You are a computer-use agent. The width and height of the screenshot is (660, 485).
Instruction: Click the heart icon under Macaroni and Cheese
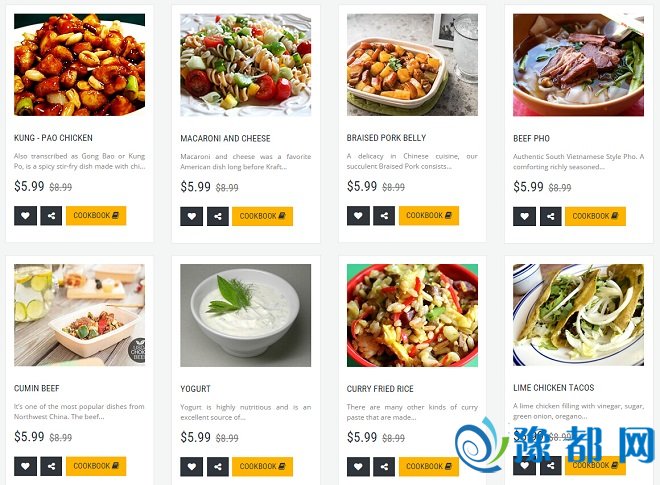click(192, 216)
